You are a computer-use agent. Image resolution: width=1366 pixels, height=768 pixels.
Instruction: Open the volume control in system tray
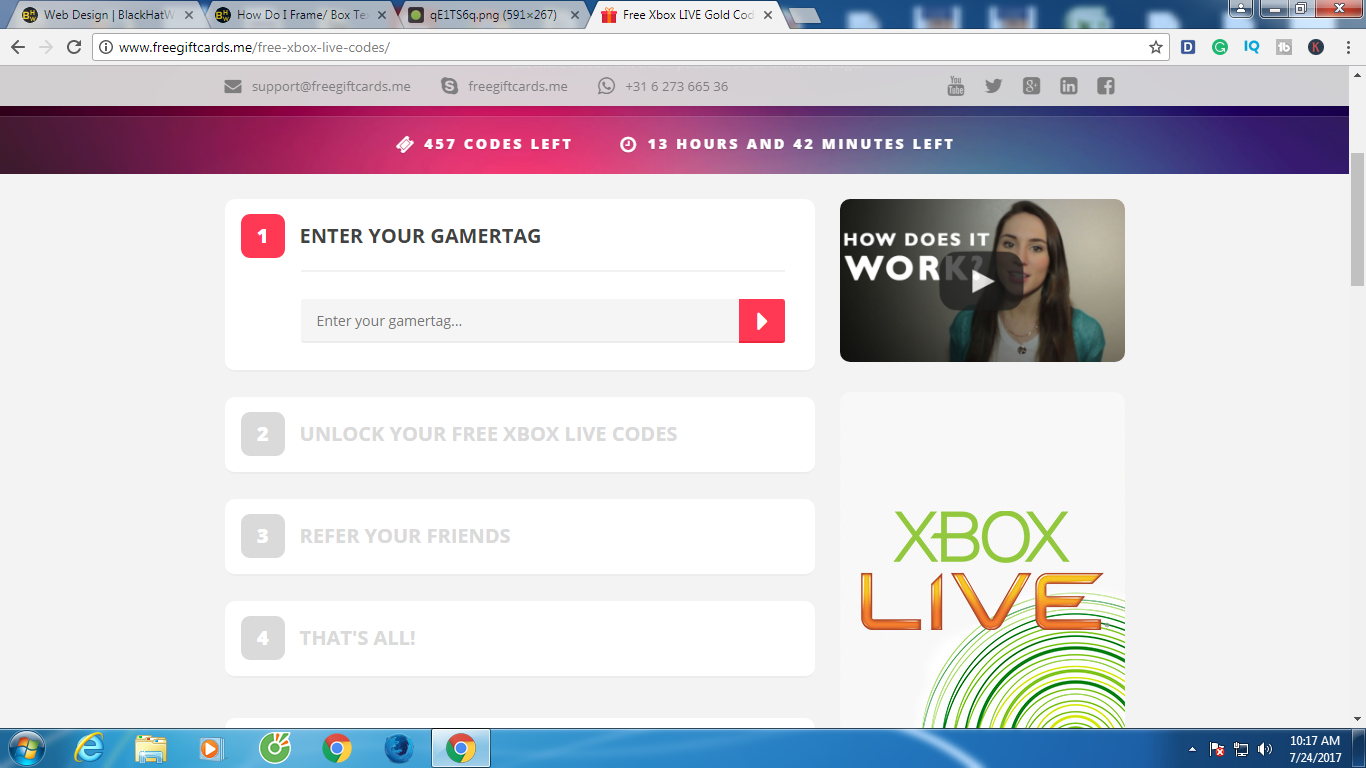click(x=1265, y=749)
